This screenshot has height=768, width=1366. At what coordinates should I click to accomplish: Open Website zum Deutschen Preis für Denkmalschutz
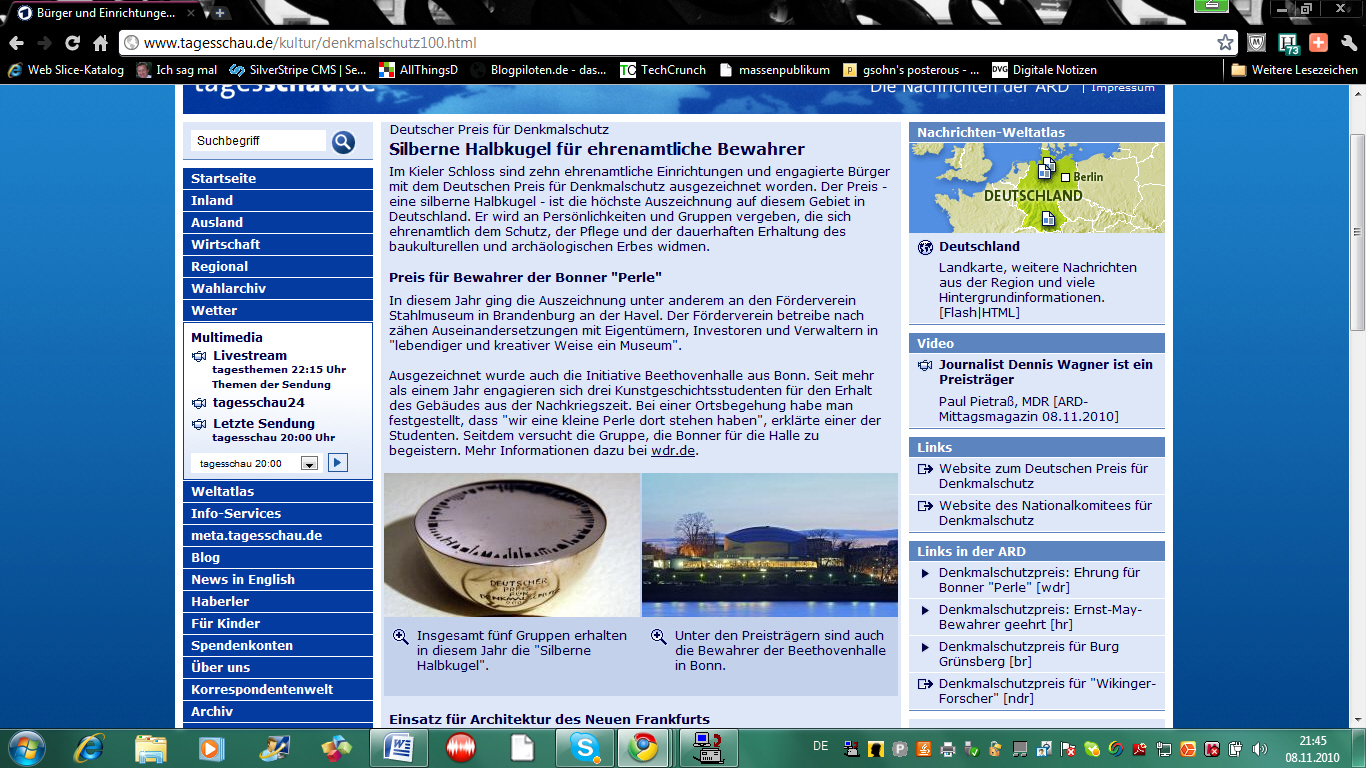tap(1043, 475)
